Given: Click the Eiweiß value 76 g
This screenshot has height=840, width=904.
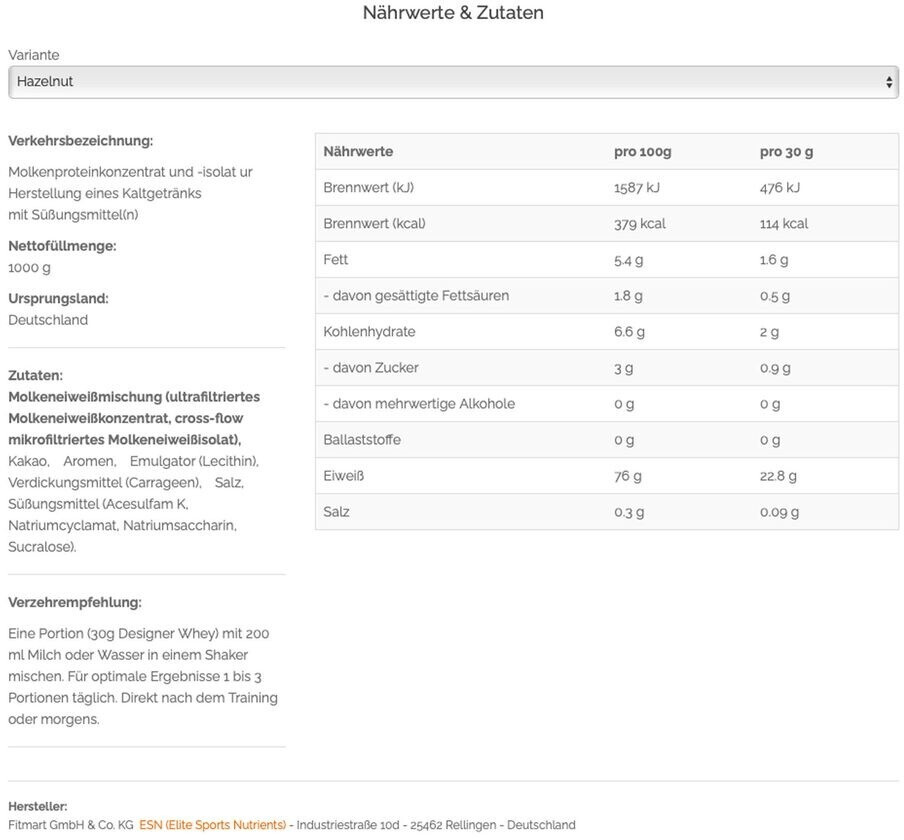Looking at the screenshot, I should tap(627, 476).
